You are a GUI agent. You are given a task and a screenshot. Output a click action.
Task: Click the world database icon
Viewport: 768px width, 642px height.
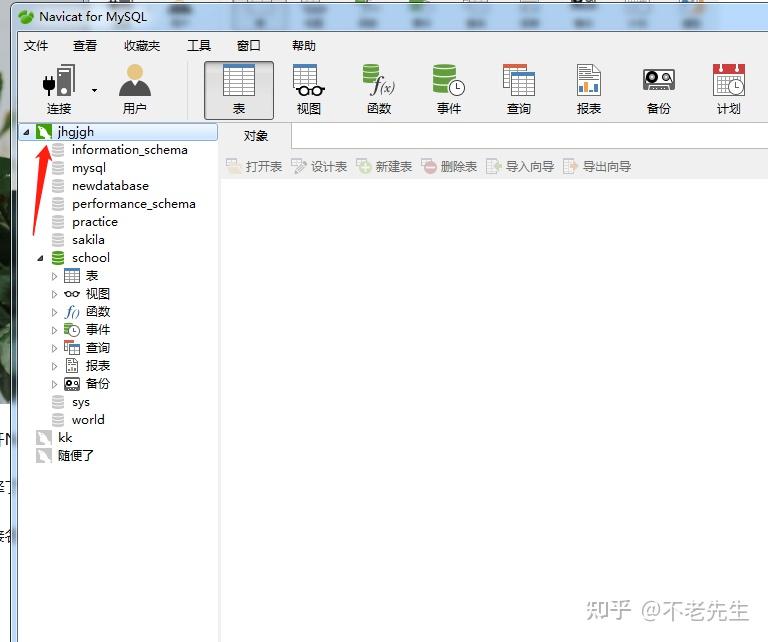pos(58,420)
